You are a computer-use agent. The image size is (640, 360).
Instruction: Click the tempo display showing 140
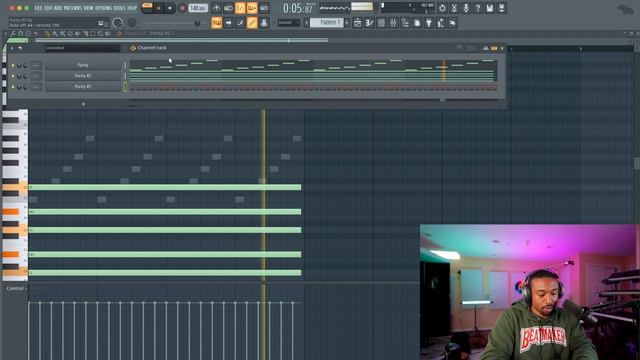coord(198,8)
